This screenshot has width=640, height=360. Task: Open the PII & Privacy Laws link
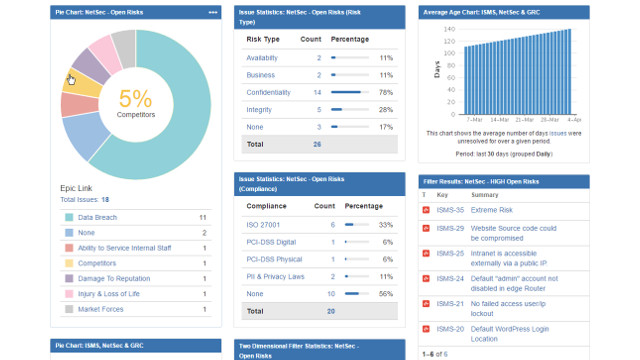tap(275, 276)
